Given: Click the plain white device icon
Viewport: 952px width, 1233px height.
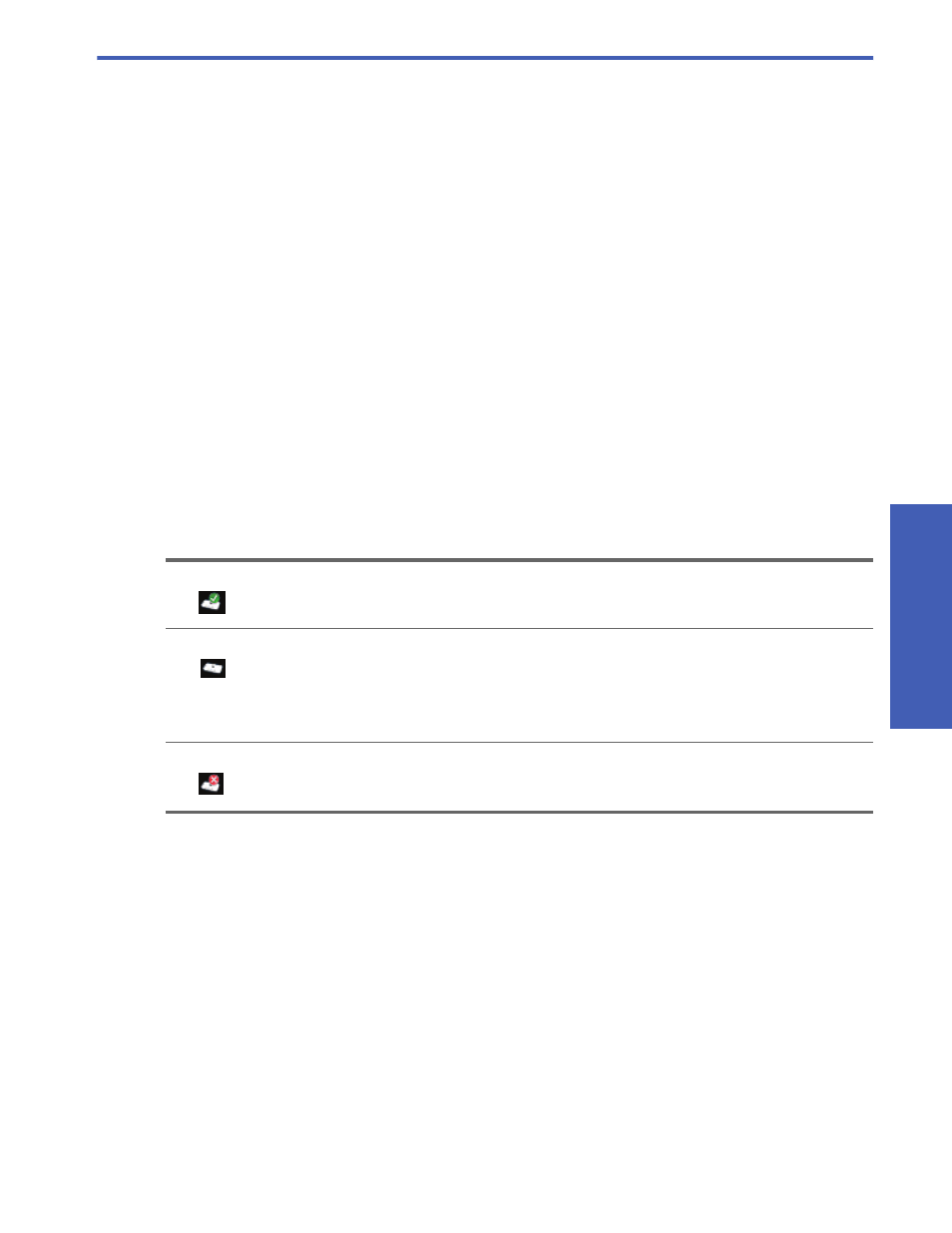Looking at the screenshot, I should pyautogui.click(x=213, y=669).
